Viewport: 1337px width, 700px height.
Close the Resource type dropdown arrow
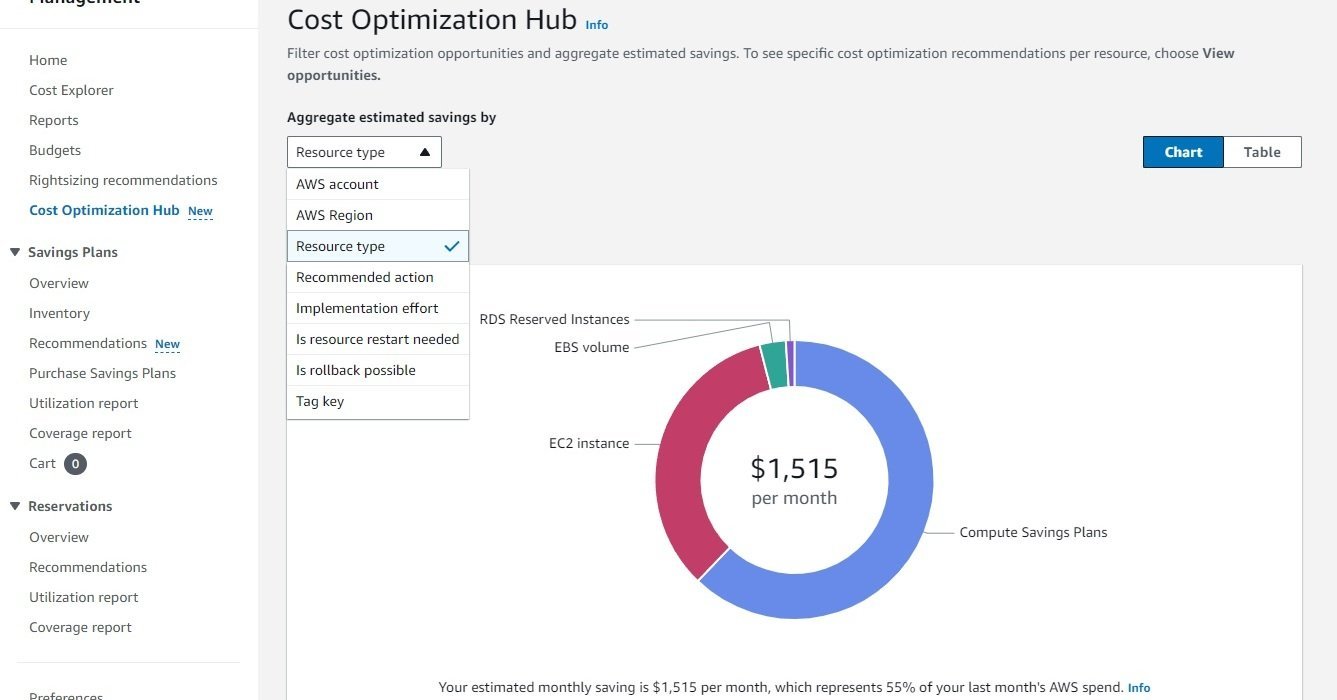tap(425, 152)
